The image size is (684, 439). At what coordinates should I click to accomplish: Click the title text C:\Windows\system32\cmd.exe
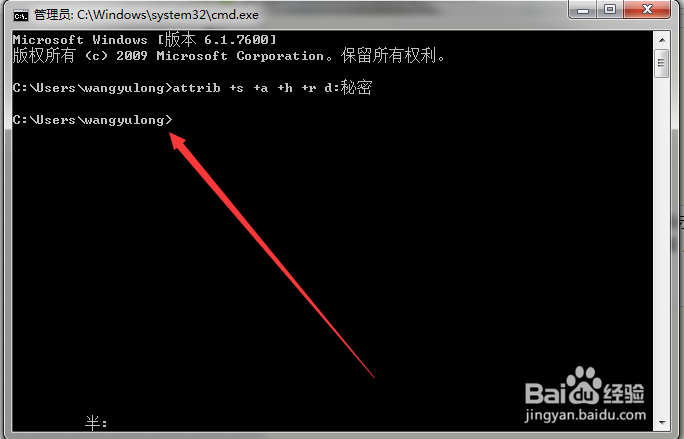click(168, 15)
